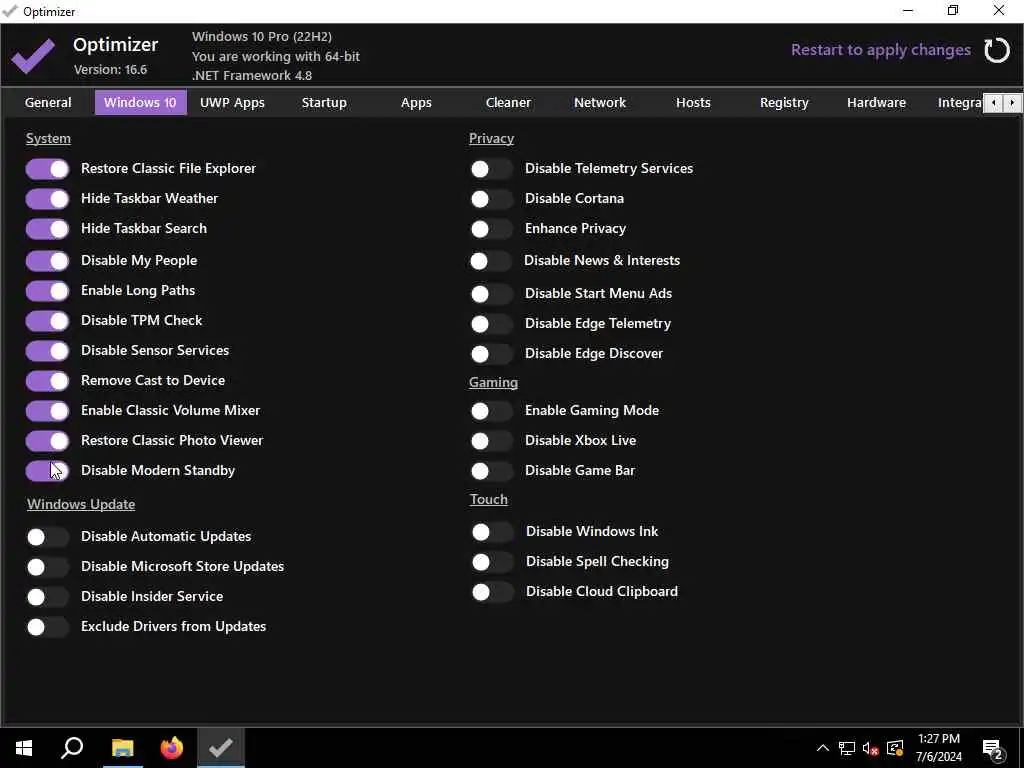Open Windows Start menu
This screenshot has width=1024, height=768.
pos(24,748)
